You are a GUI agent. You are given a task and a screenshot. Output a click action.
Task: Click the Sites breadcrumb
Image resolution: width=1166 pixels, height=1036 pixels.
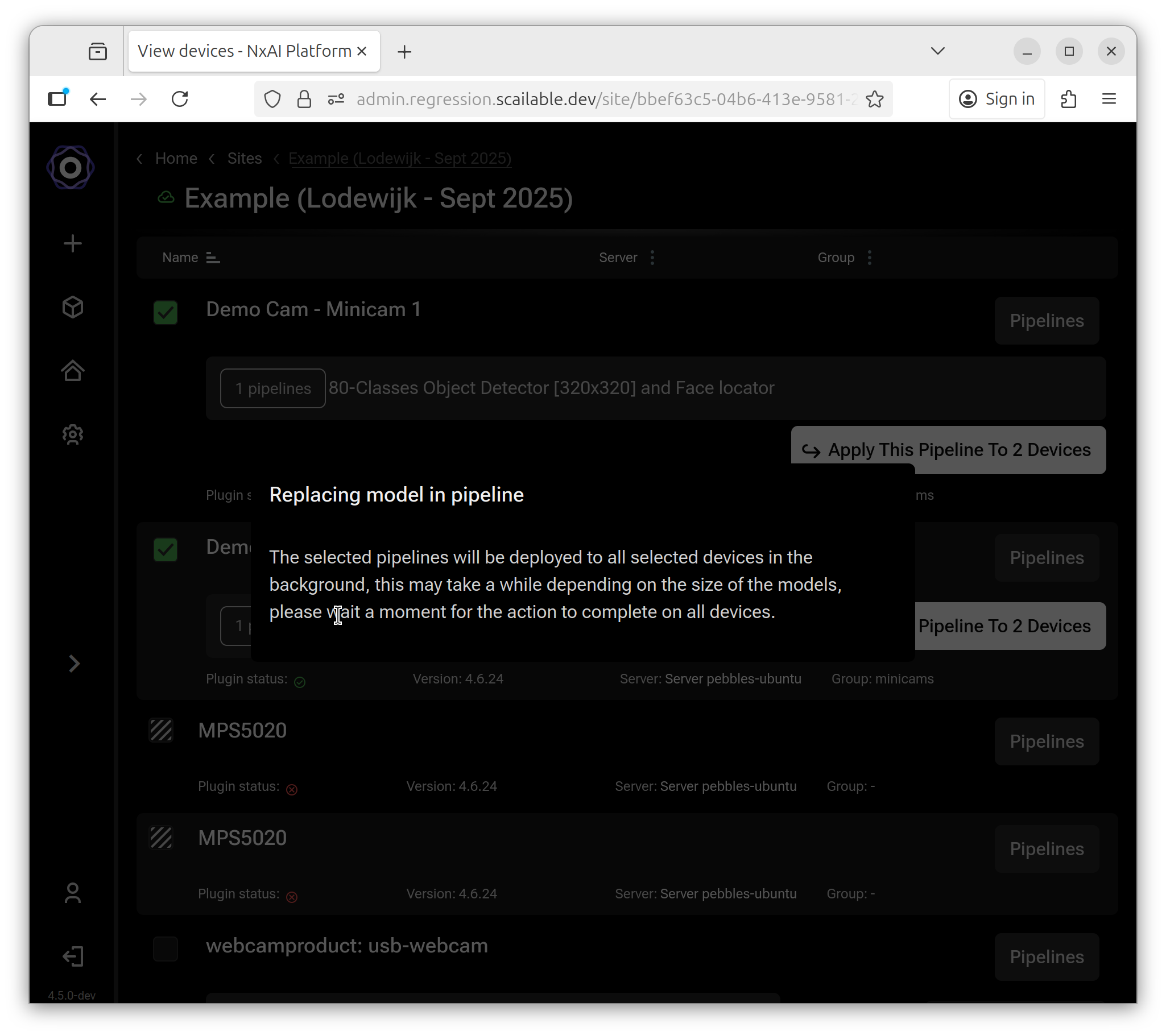click(x=244, y=159)
